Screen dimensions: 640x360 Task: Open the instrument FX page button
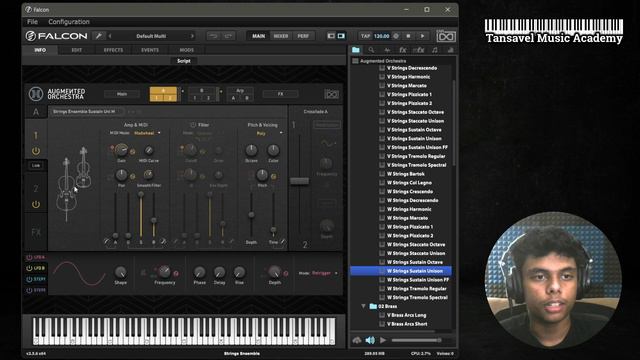click(280, 94)
